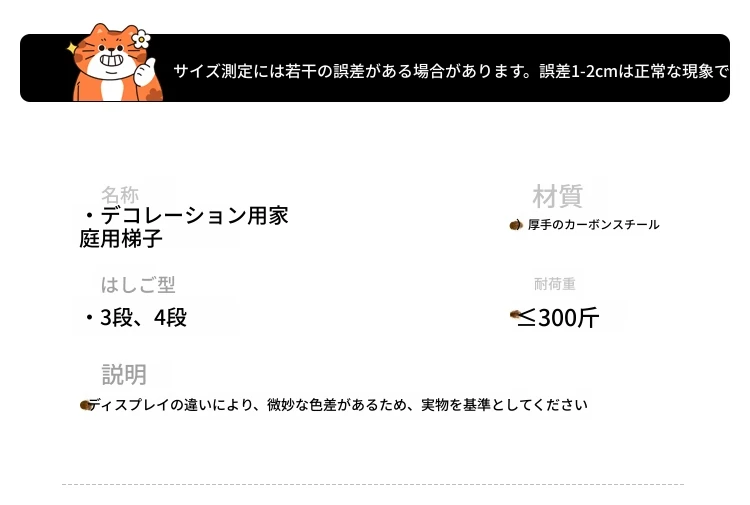This screenshot has width=750, height=505.
Task: Select the はしご型 heading
Action: [x=138, y=285]
